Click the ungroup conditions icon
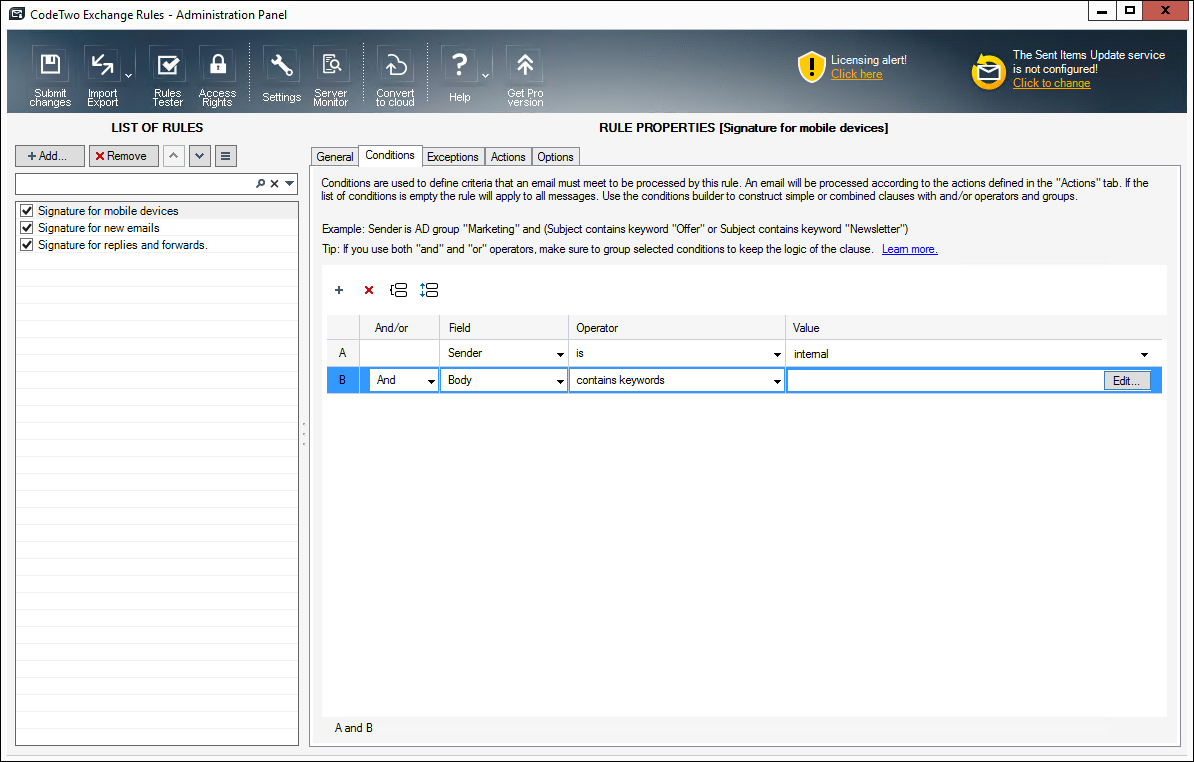The width and height of the screenshot is (1194, 762). click(429, 290)
